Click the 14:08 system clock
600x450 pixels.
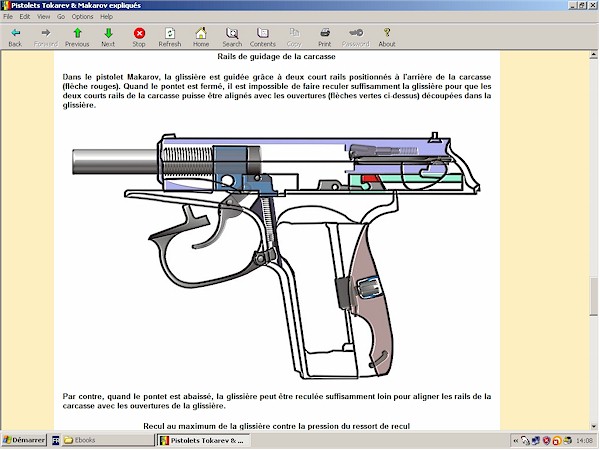point(584,440)
